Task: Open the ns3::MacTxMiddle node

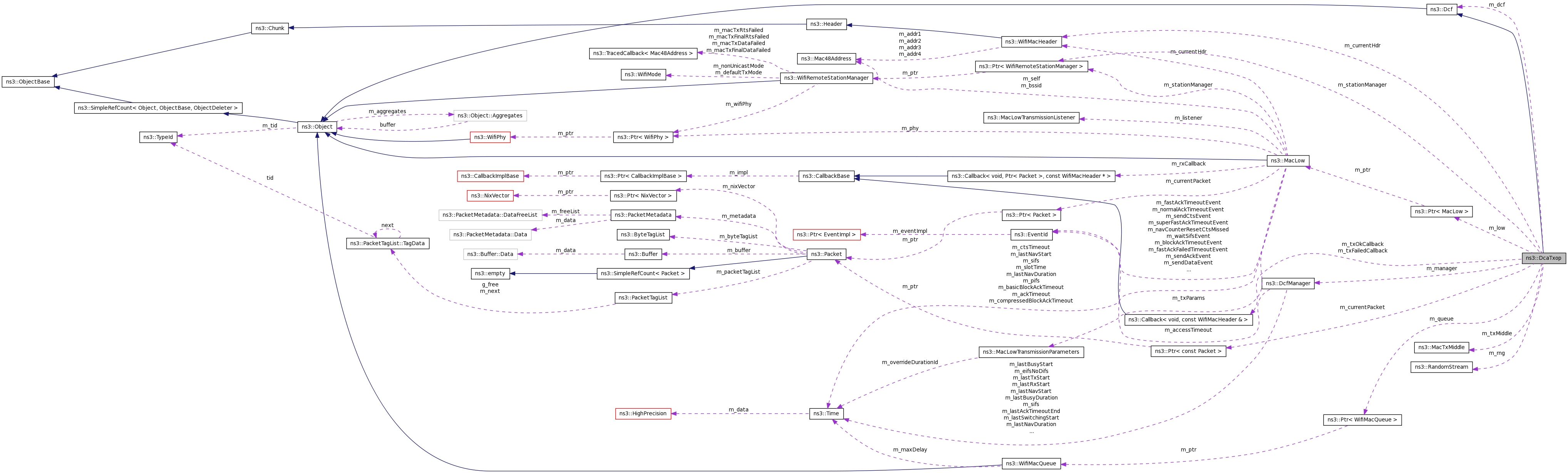Action: coord(1441,348)
